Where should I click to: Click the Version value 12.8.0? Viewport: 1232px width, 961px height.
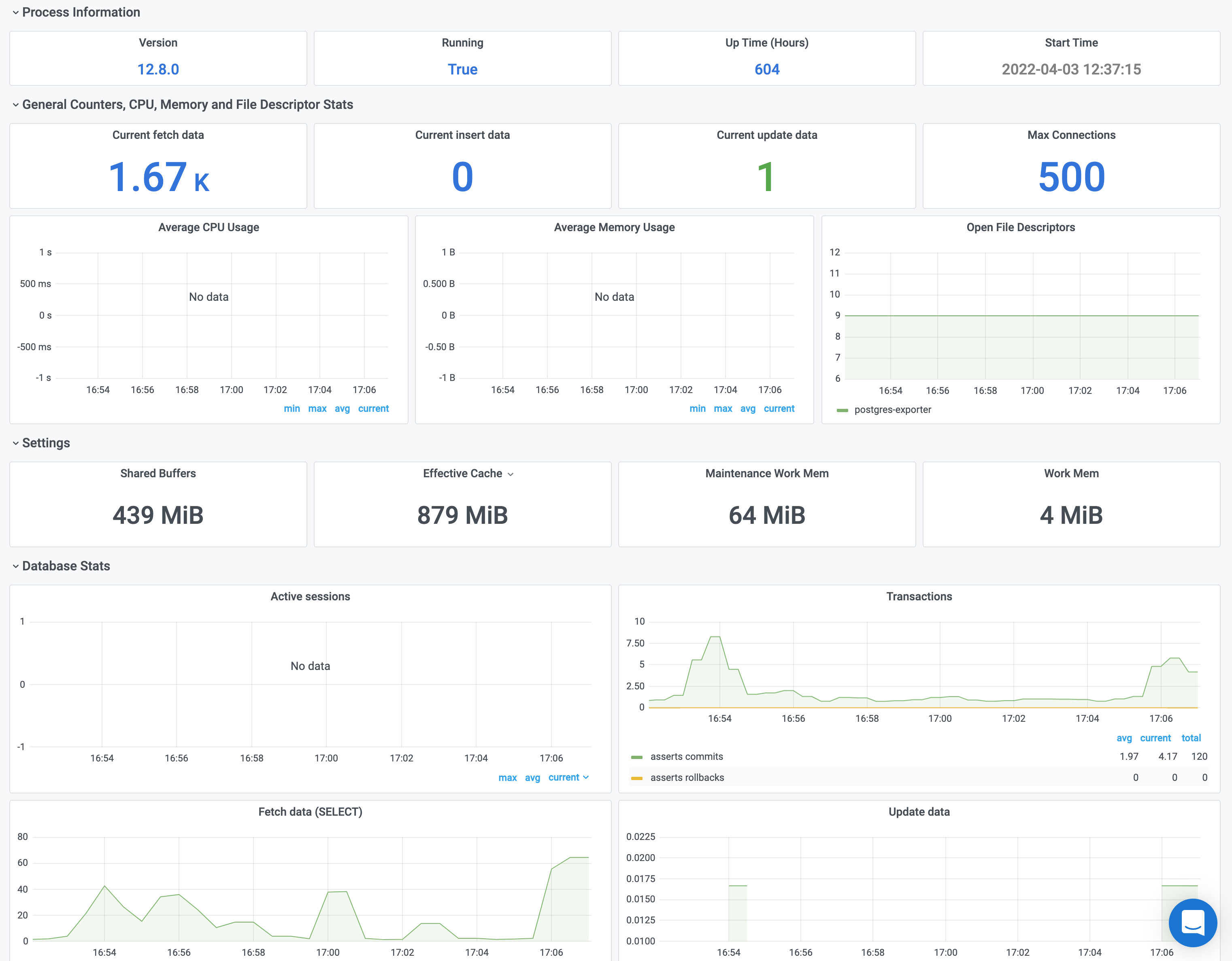[x=158, y=69]
